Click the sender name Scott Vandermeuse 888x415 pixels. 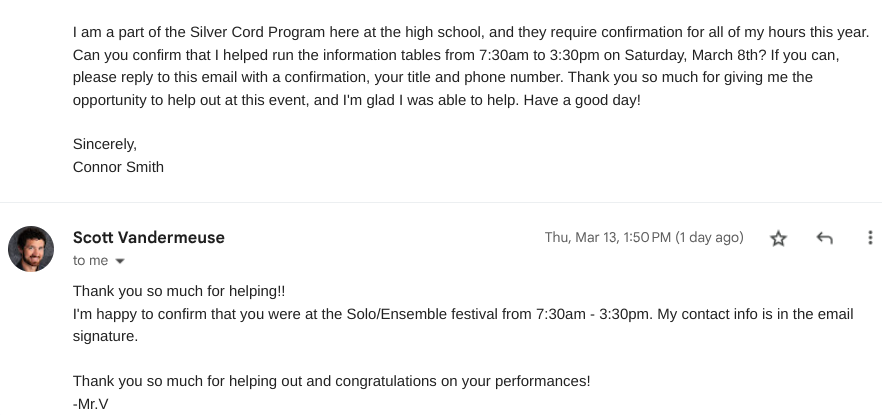(x=148, y=237)
